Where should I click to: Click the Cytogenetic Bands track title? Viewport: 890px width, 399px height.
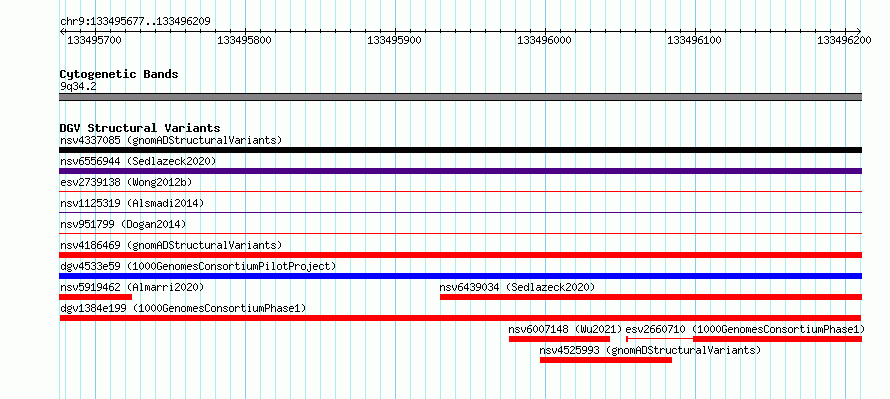click(119, 74)
